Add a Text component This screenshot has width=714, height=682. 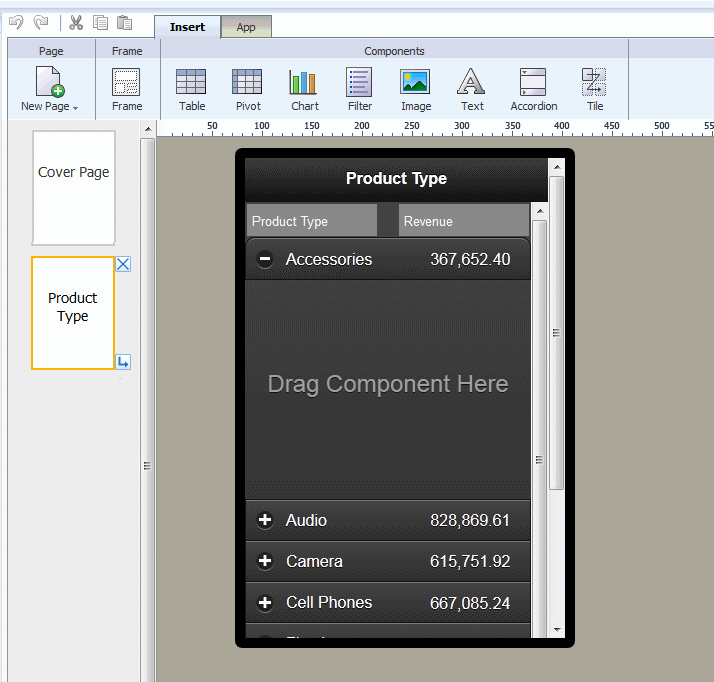coord(471,89)
